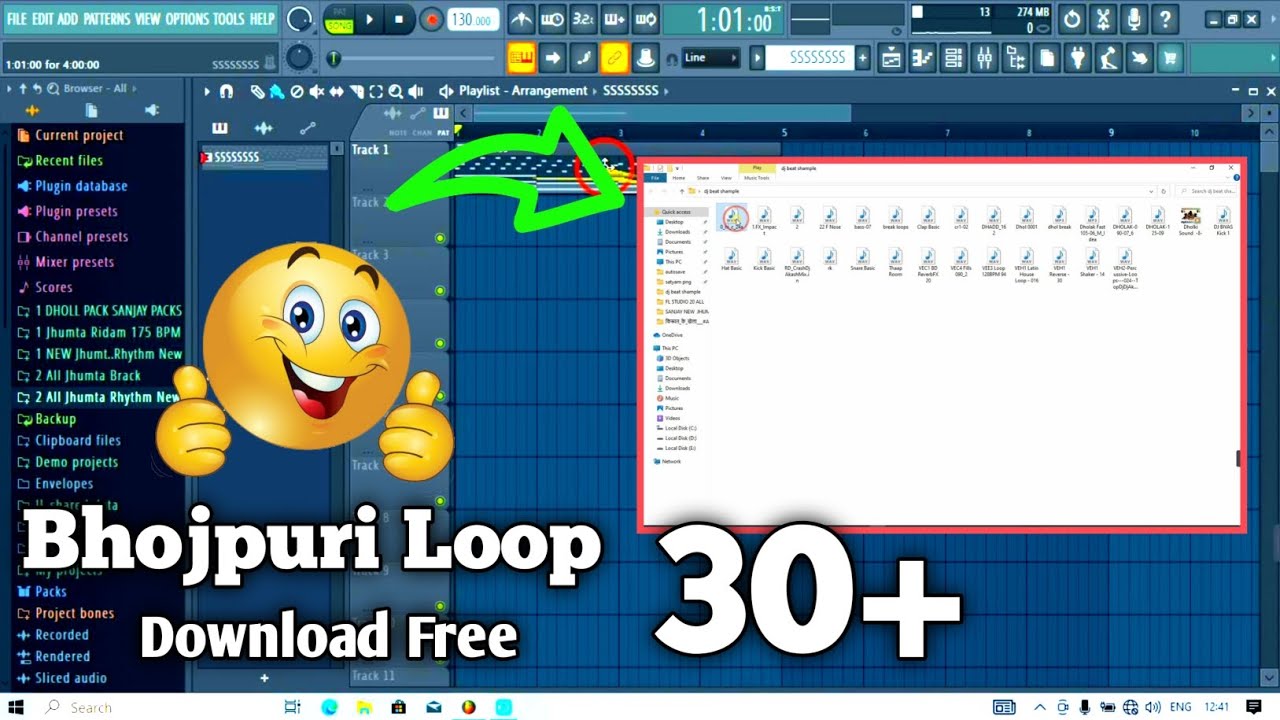
Task: Expand Plugin presets folder
Action: 76,211
